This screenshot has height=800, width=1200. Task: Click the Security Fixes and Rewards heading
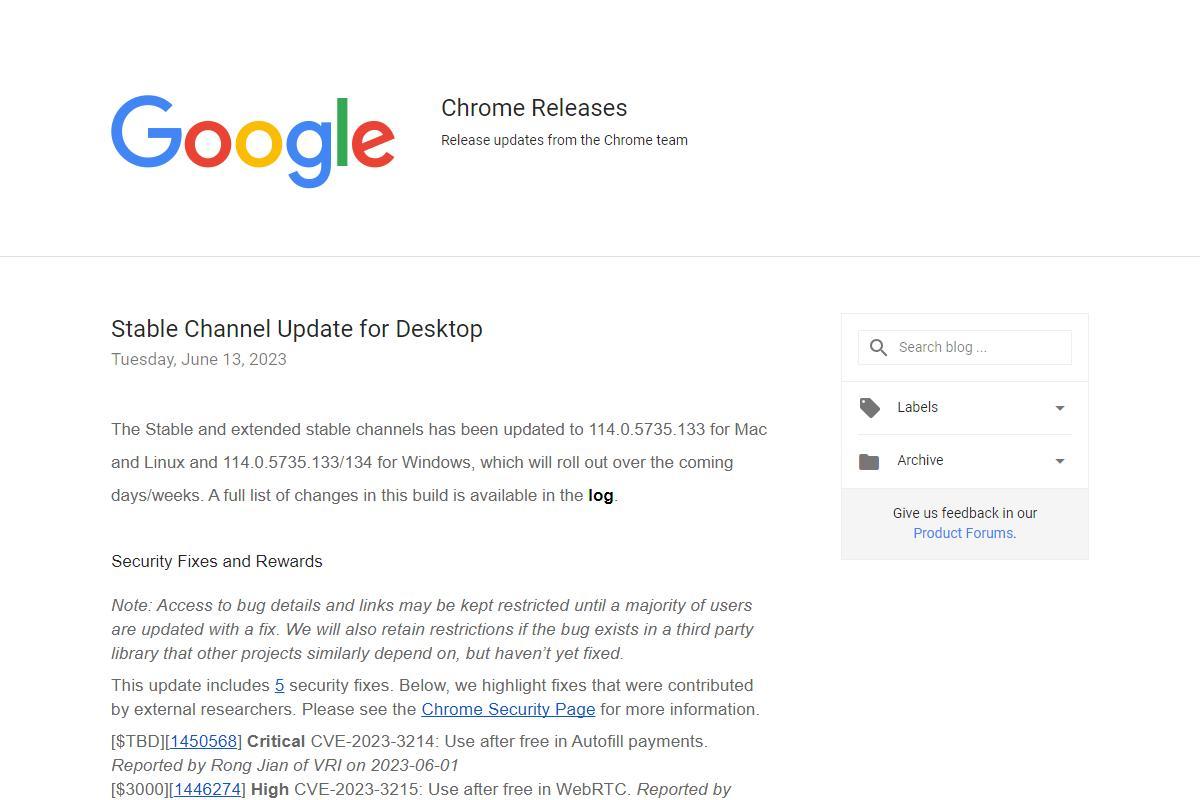point(217,561)
